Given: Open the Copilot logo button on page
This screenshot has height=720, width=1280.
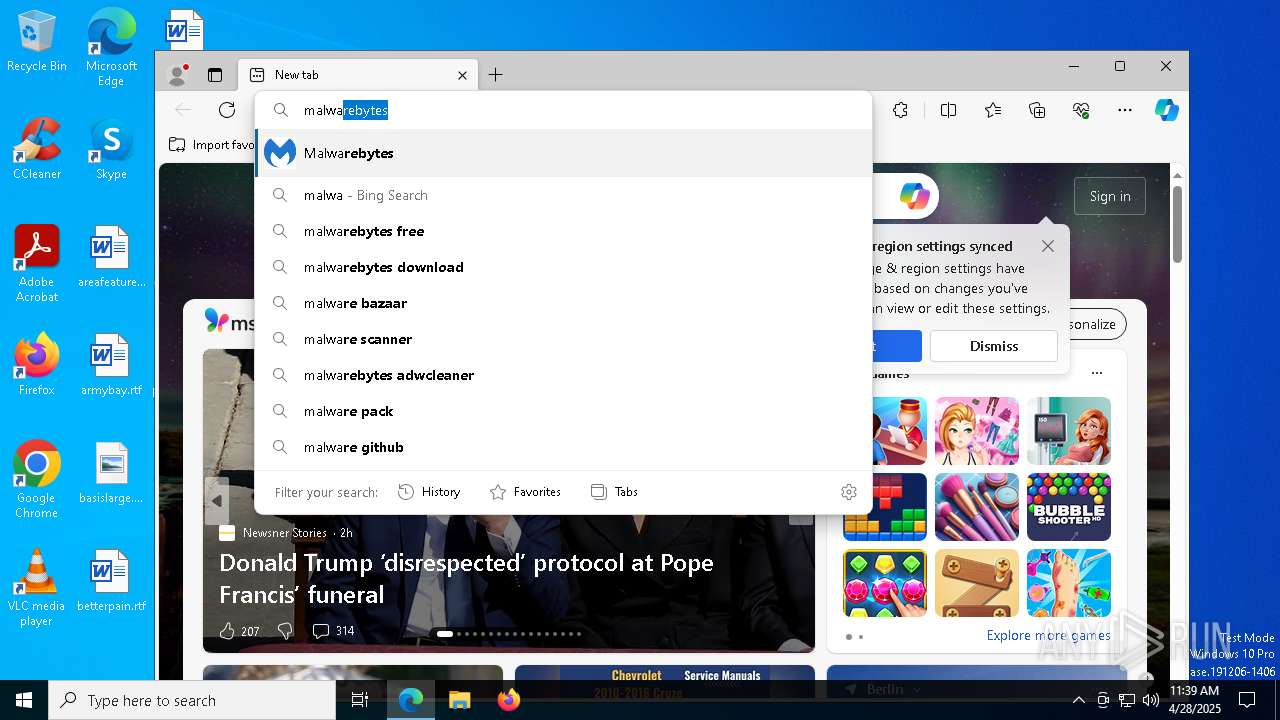Looking at the screenshot, I should point(914,196).
